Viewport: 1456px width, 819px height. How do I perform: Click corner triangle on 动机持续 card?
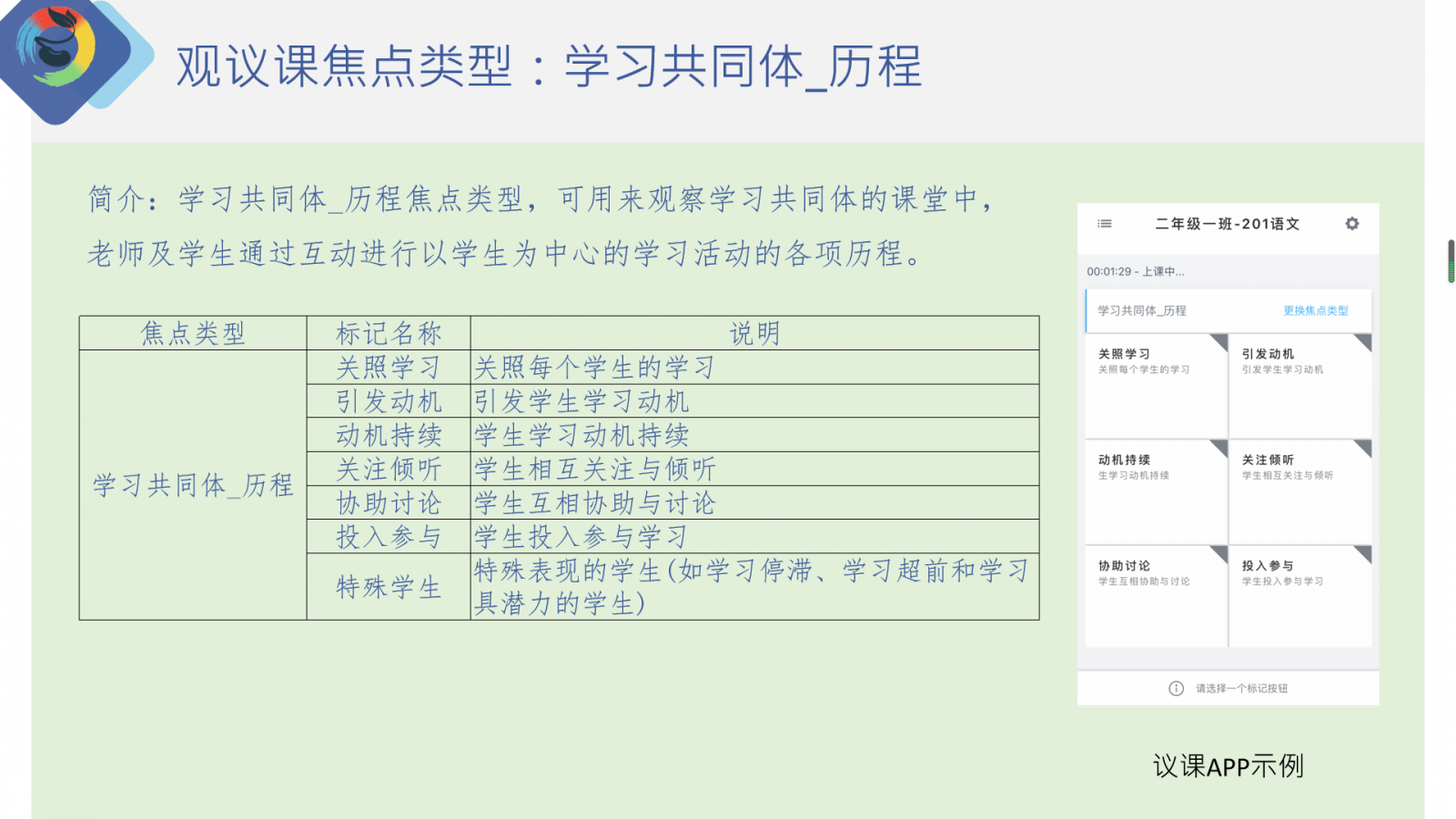pos(1220,447)
